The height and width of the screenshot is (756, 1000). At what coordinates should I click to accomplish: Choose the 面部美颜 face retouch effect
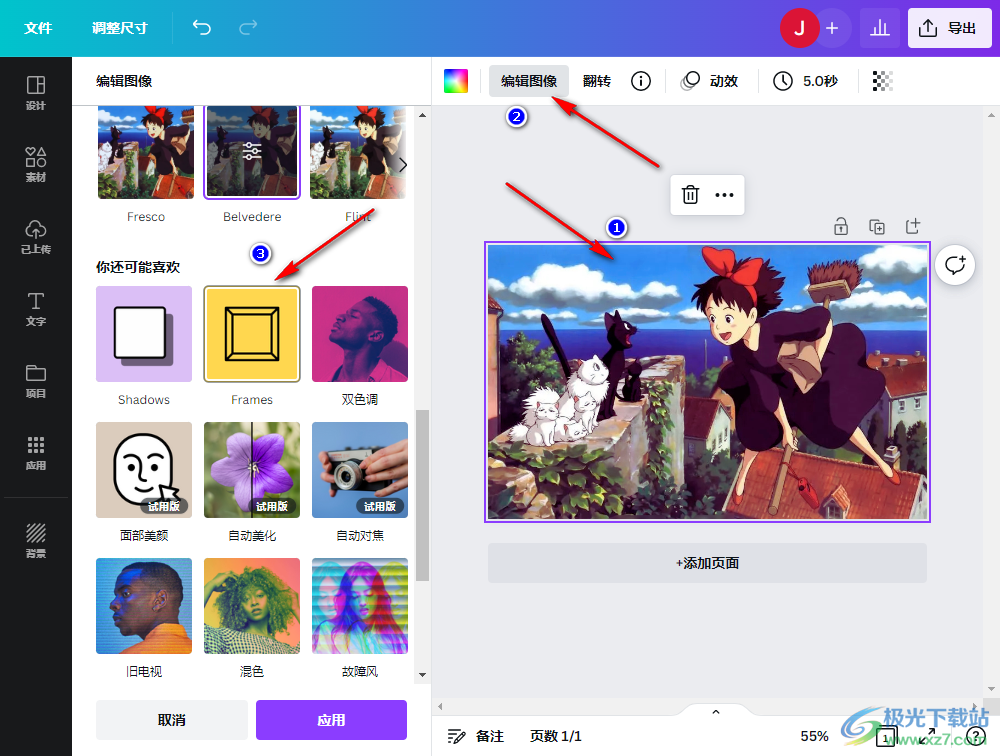tap(144, 470)
